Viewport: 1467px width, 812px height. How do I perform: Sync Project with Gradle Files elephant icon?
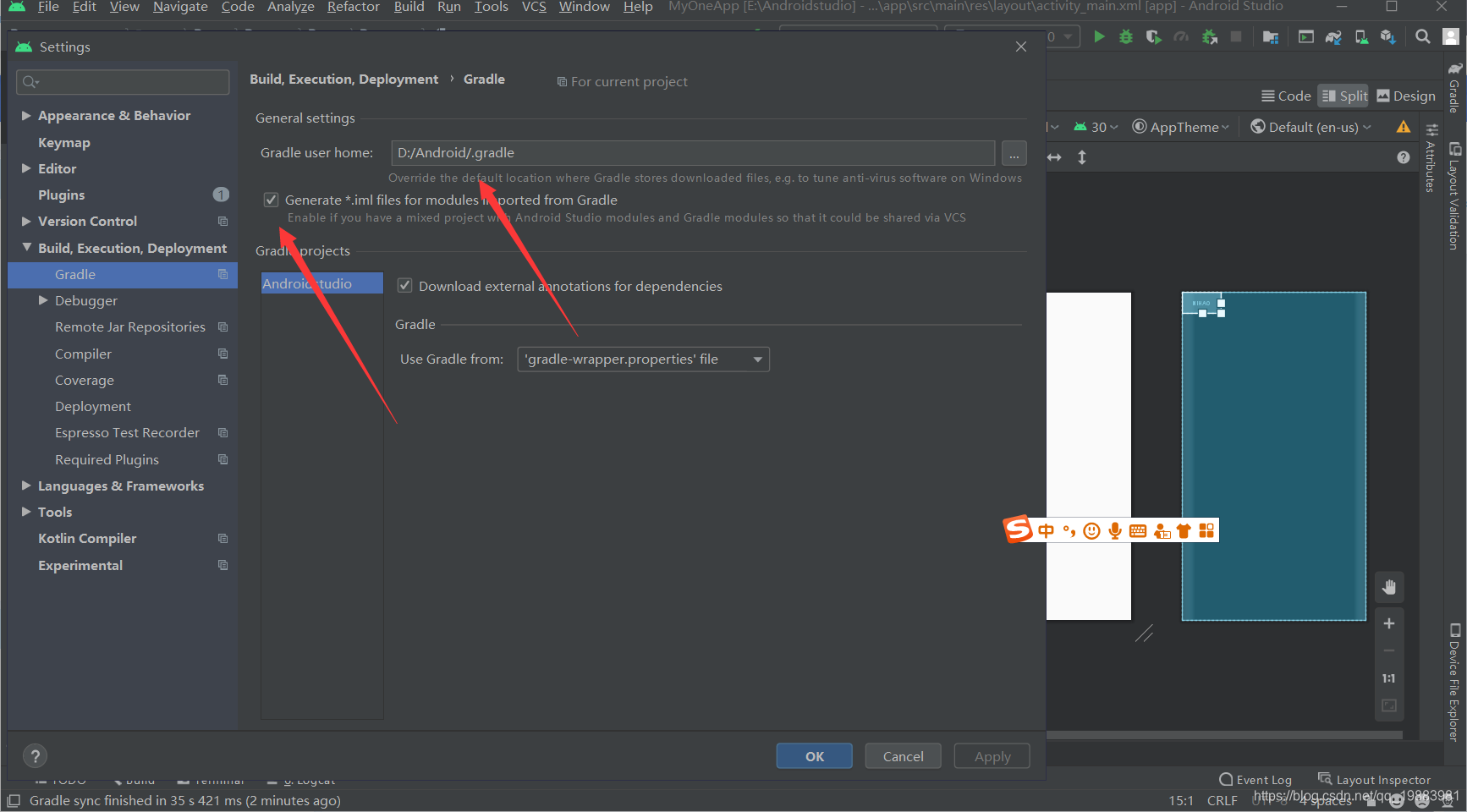tap(1334, 36)
